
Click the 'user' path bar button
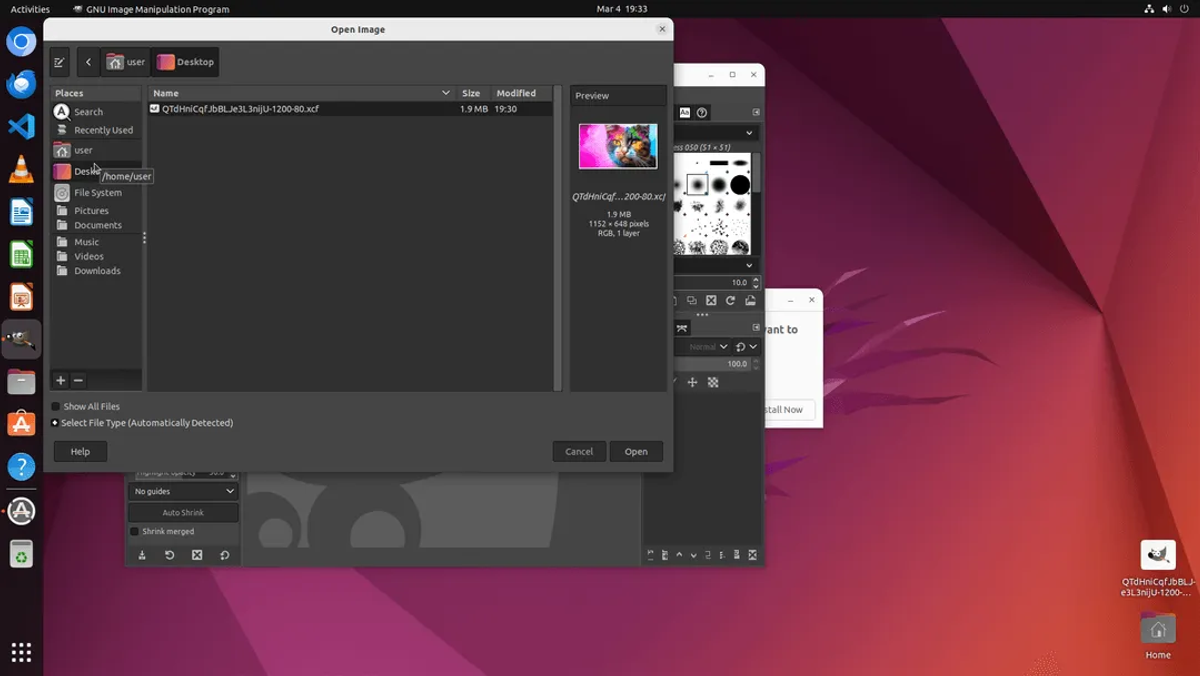point(126,62)
